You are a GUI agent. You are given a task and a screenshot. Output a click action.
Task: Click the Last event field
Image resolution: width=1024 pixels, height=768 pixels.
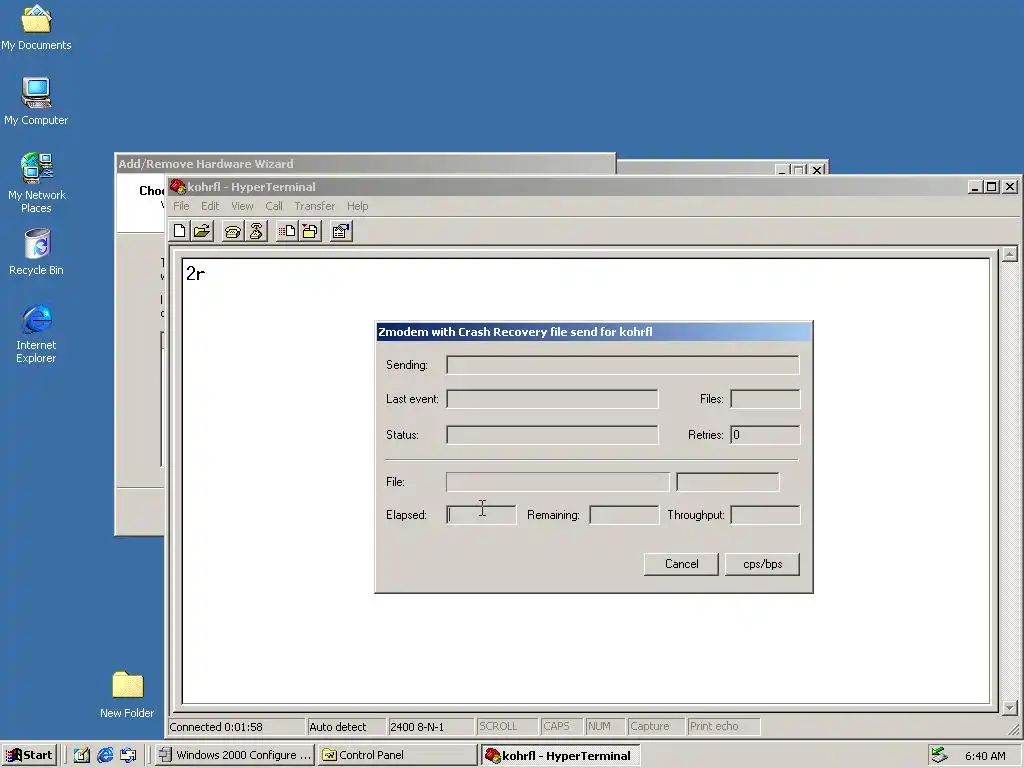552,399
